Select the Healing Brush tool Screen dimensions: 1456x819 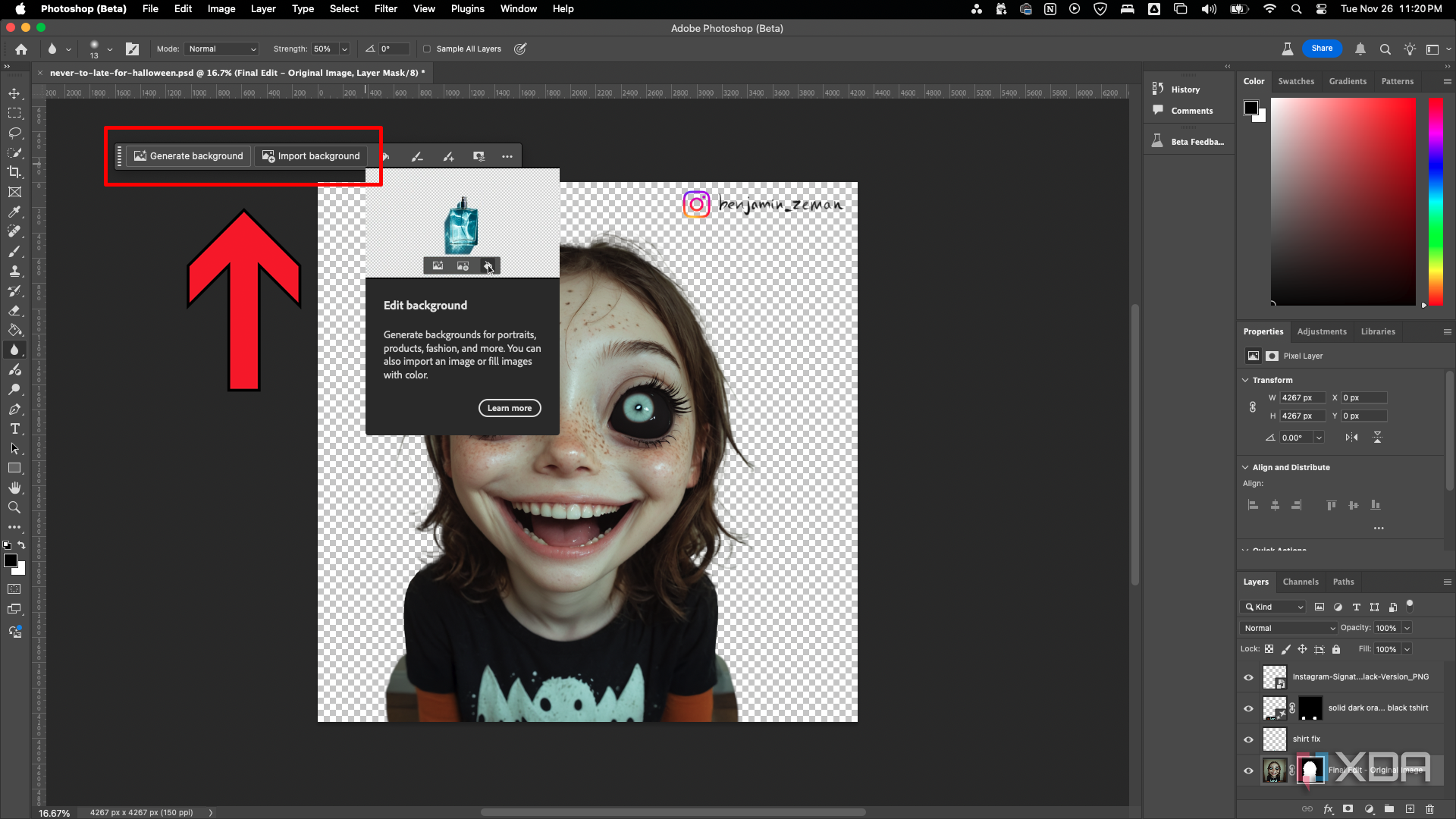[14, 231]
